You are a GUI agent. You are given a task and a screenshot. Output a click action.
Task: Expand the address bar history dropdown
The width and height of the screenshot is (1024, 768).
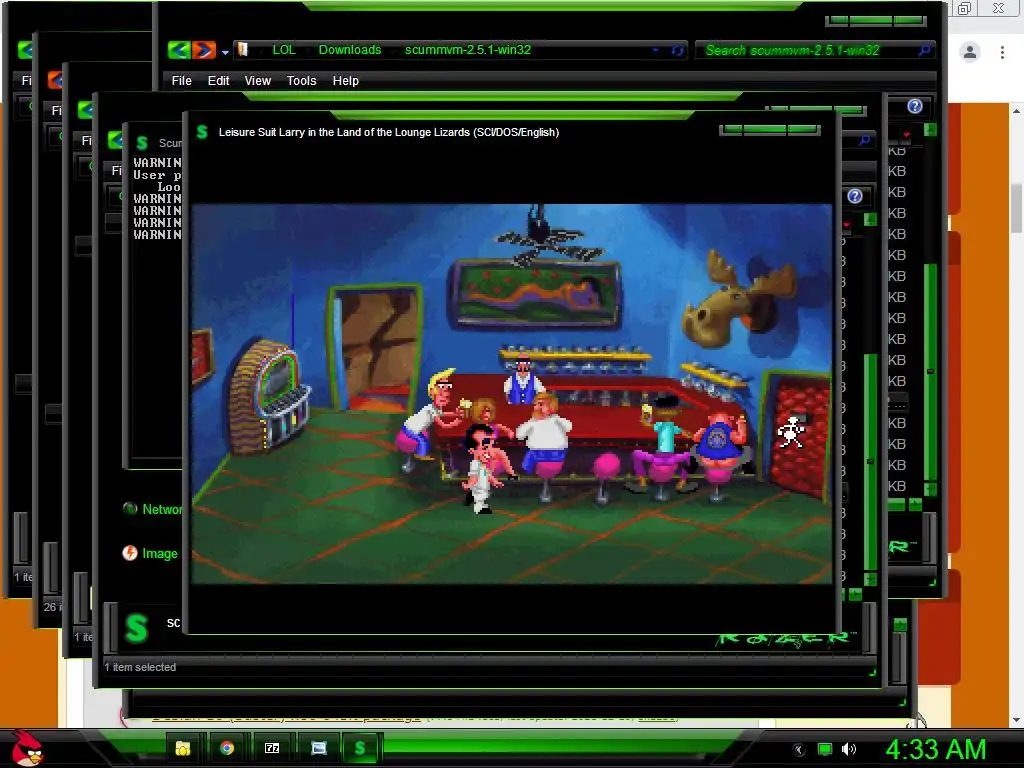pos(656,50)
